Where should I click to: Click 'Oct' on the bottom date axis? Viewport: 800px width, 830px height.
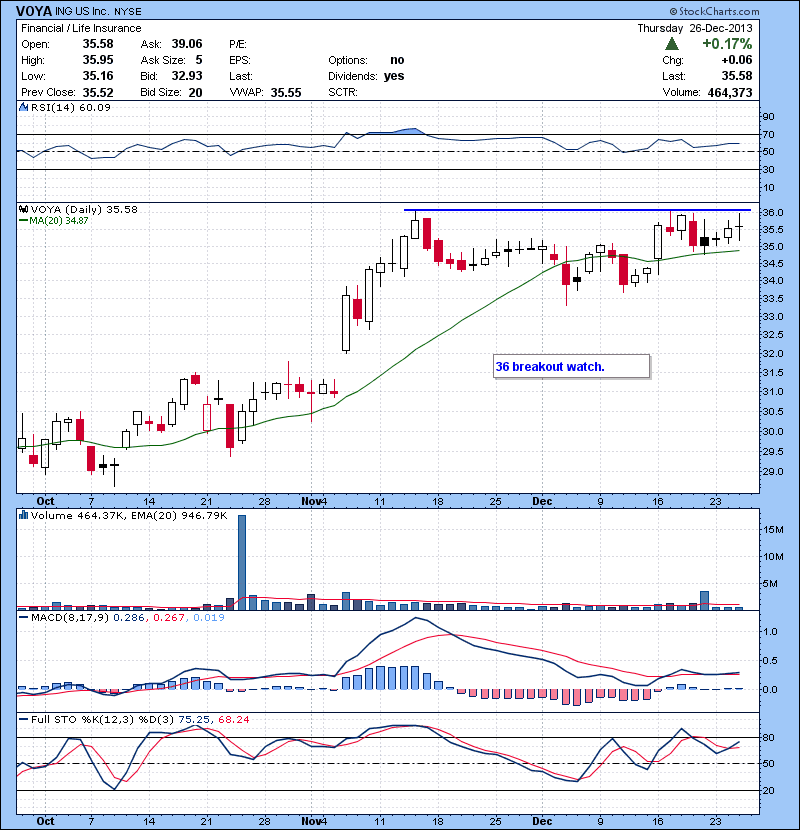tap(46, 820)
